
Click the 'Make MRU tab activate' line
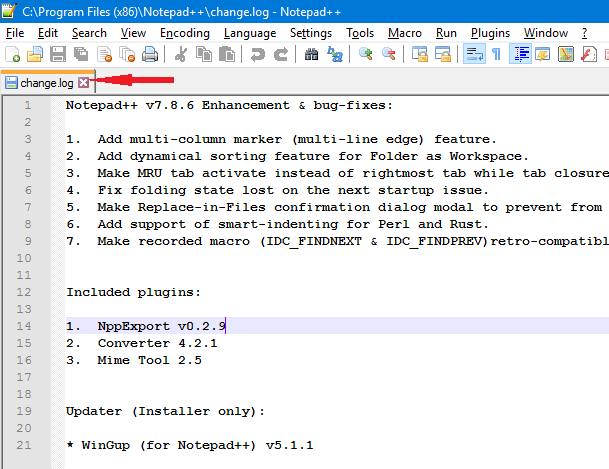[337, 173]
